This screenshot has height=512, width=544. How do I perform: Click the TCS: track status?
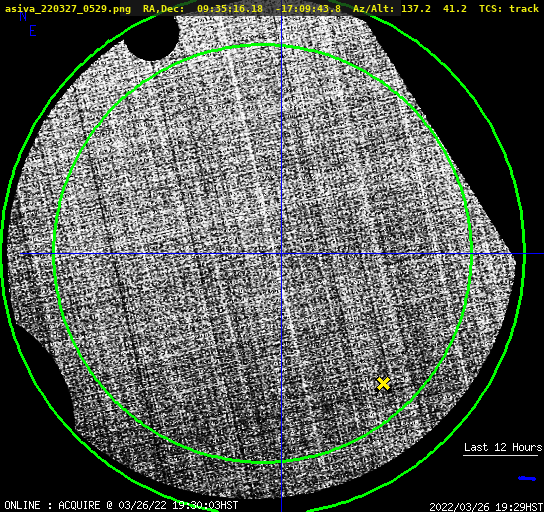[509, 9]
